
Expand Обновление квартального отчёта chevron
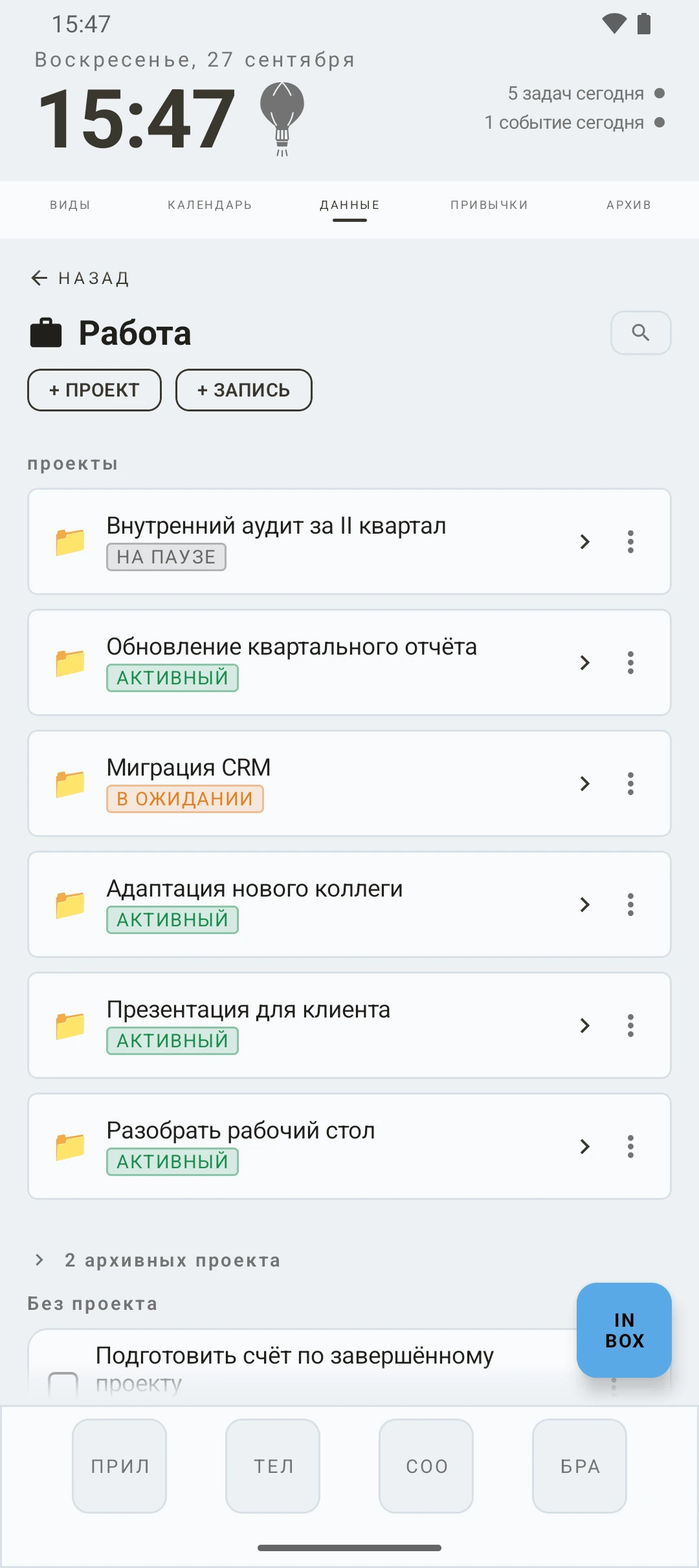point(585,662)
